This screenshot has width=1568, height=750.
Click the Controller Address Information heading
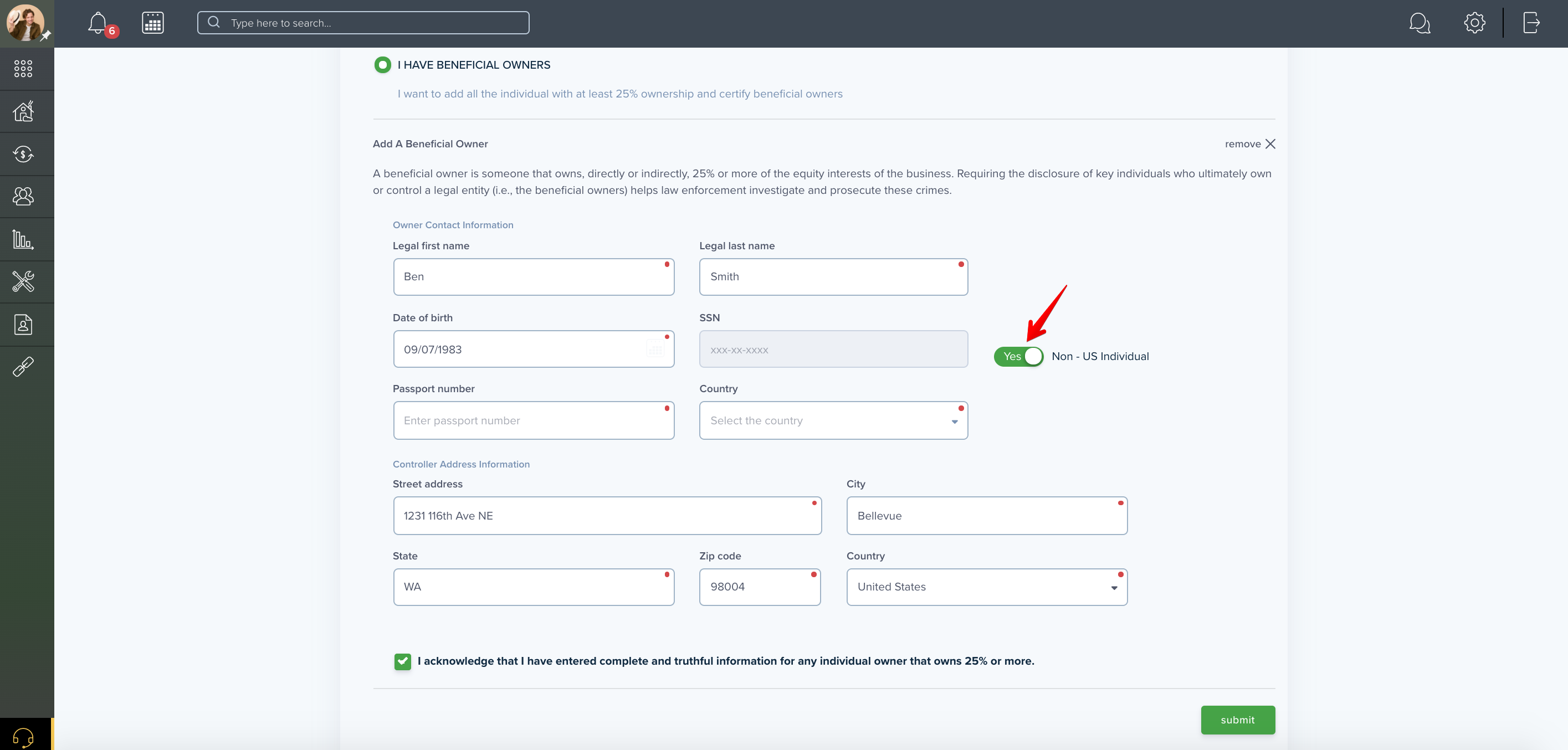461,465
